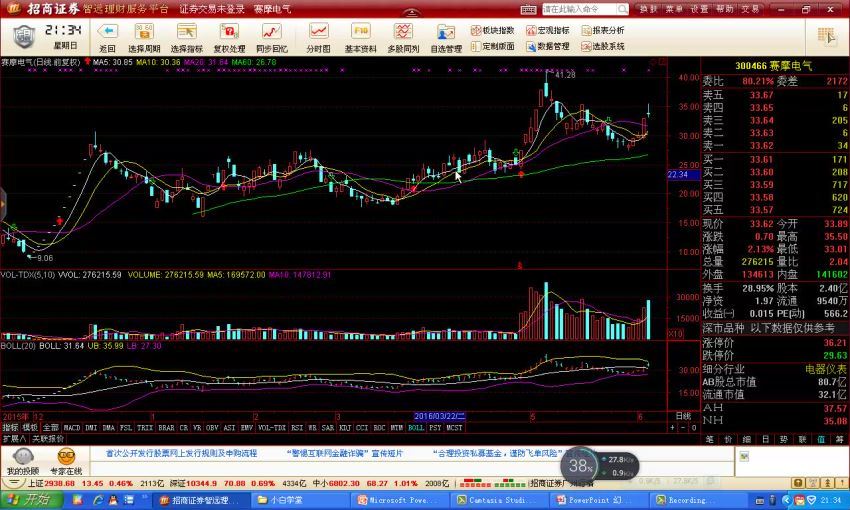This screenshot has height=510, width=850.
Task: Click the 0 reset button beside the zoom controls
Action: pyautogui.click(x=693, y=428)
